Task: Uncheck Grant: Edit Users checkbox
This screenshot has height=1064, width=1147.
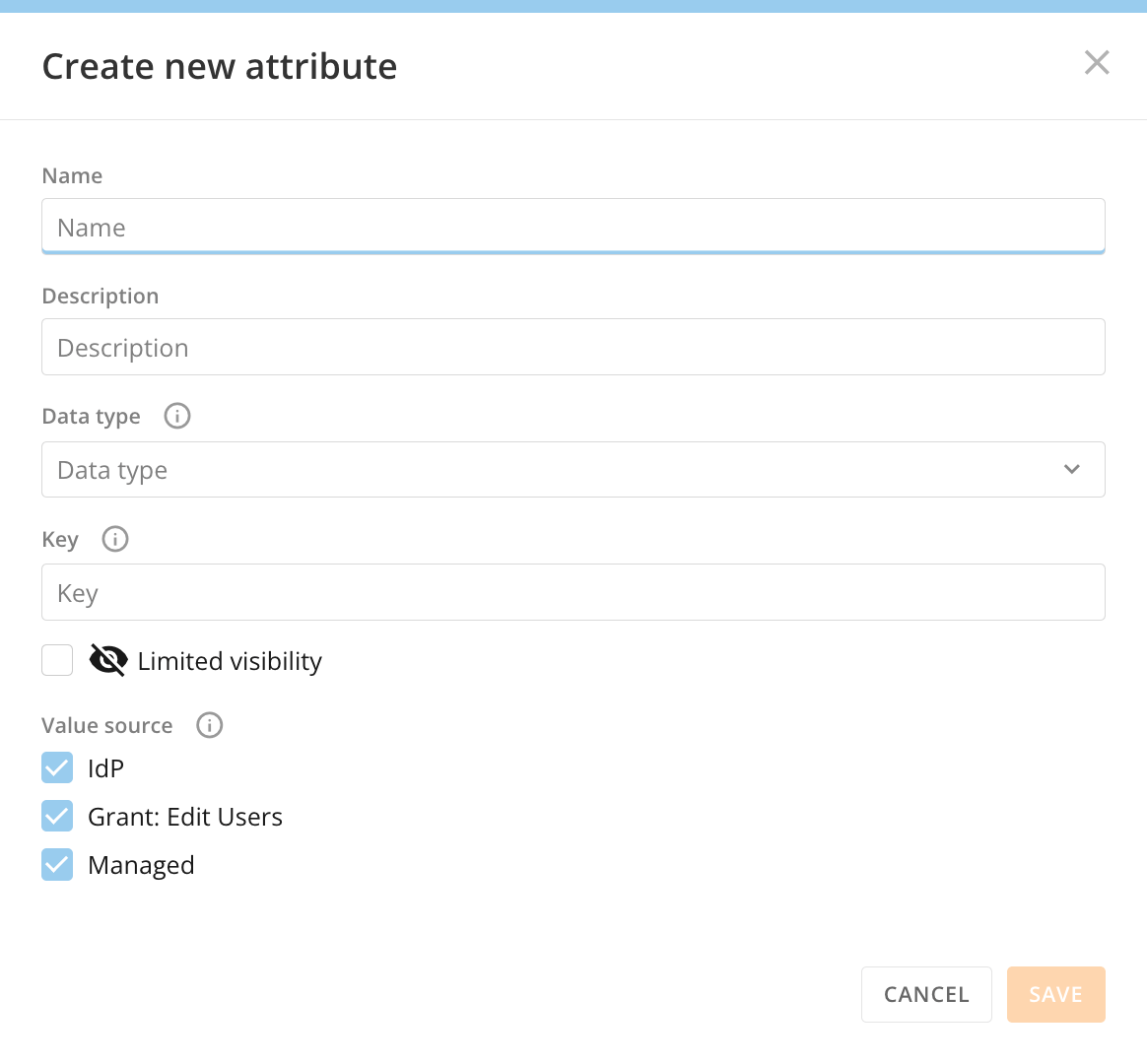Action: click(57, 816)
